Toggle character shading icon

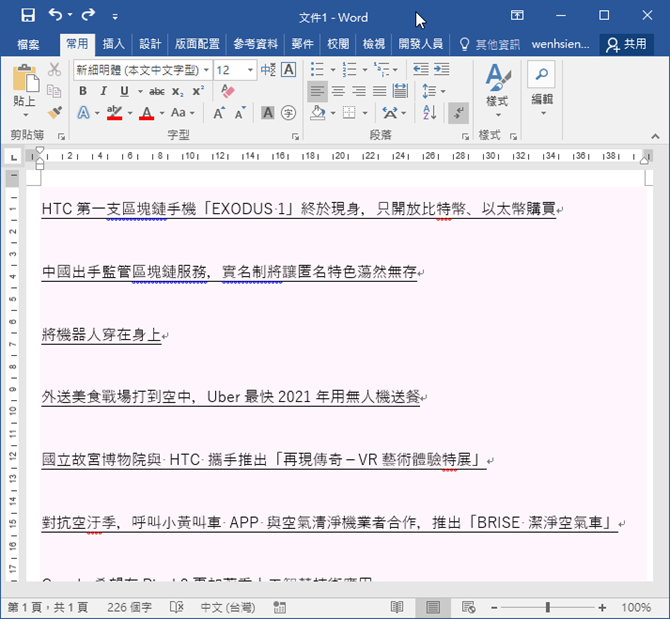[x=268, y=113]
